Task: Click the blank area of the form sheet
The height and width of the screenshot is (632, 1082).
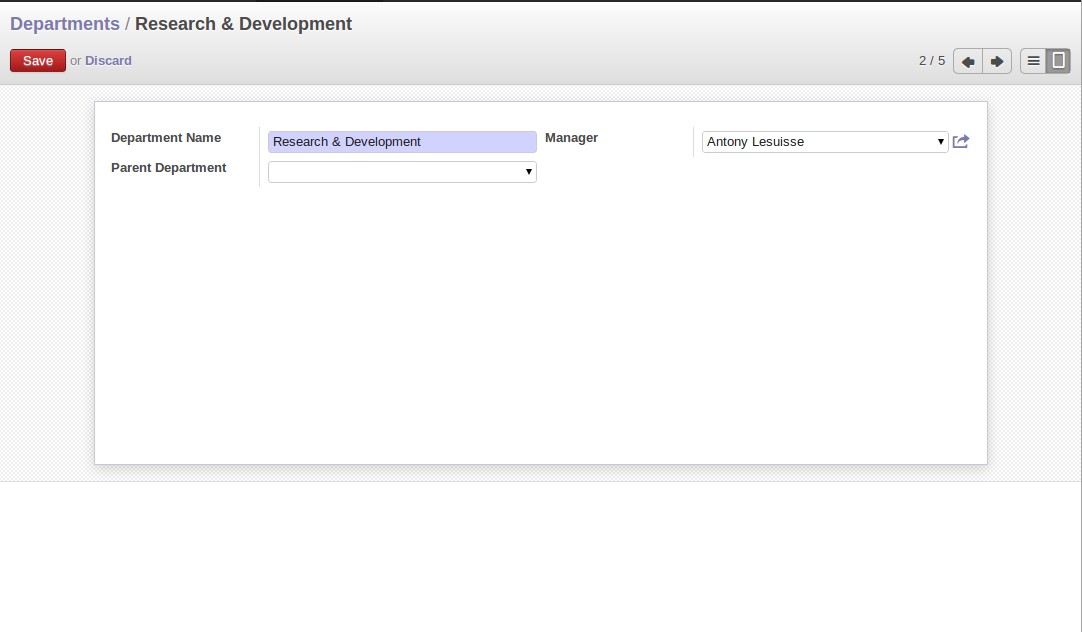Action: pos(540,330)
